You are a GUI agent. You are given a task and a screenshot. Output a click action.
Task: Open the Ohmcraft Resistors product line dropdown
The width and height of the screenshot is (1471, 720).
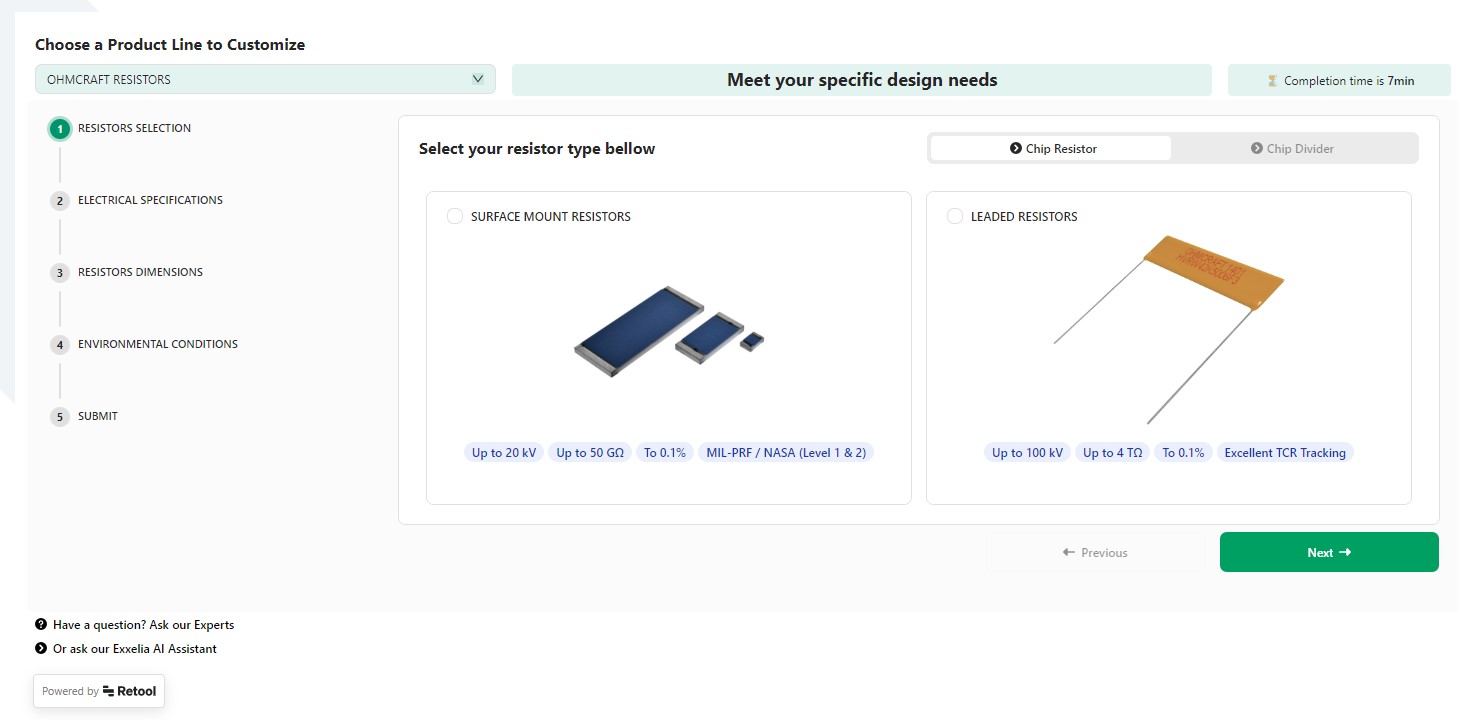[265, 79]
